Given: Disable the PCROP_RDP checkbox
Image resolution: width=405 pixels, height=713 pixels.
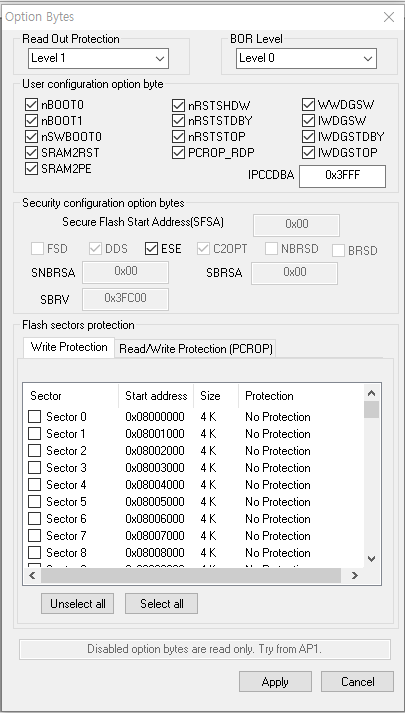Looking at the screenshot, I should (178, 152).
